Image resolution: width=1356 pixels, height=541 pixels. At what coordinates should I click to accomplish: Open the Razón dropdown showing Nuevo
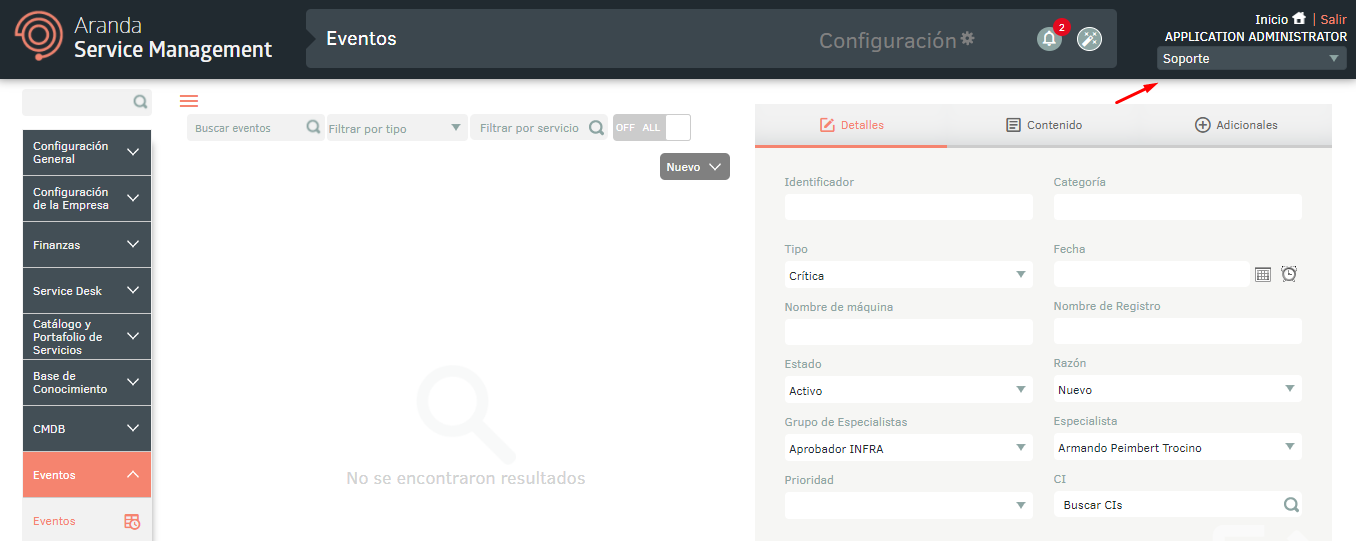[1177, 390]
